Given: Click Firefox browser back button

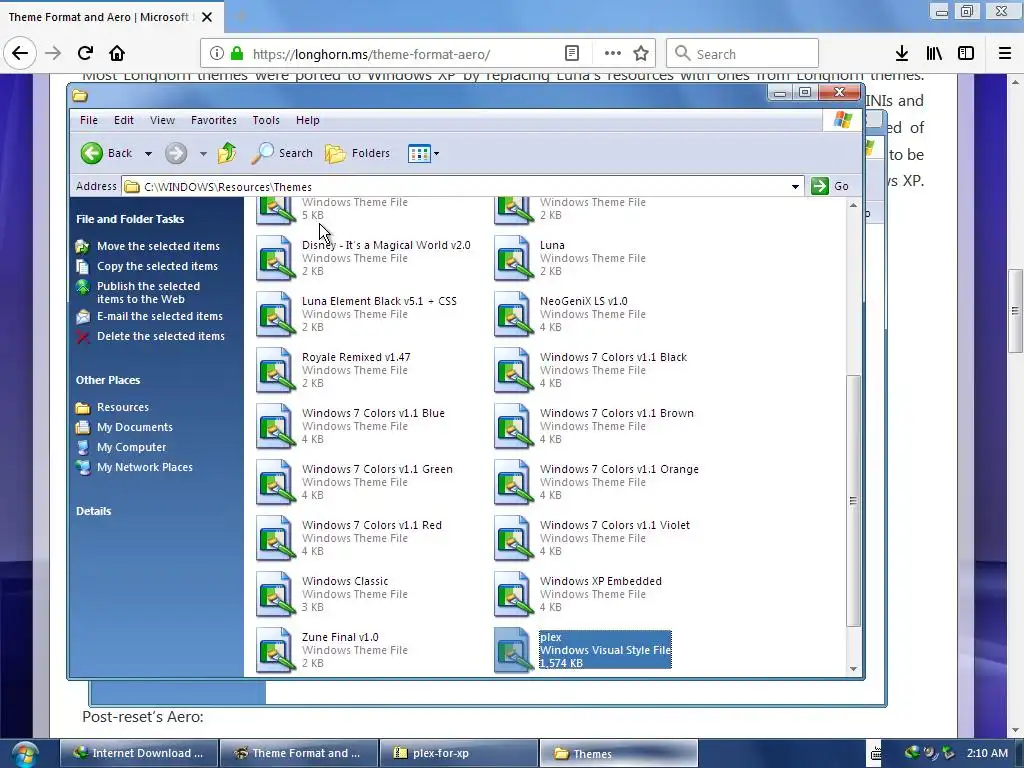Looking at the screenshot, I should point(20,53).
